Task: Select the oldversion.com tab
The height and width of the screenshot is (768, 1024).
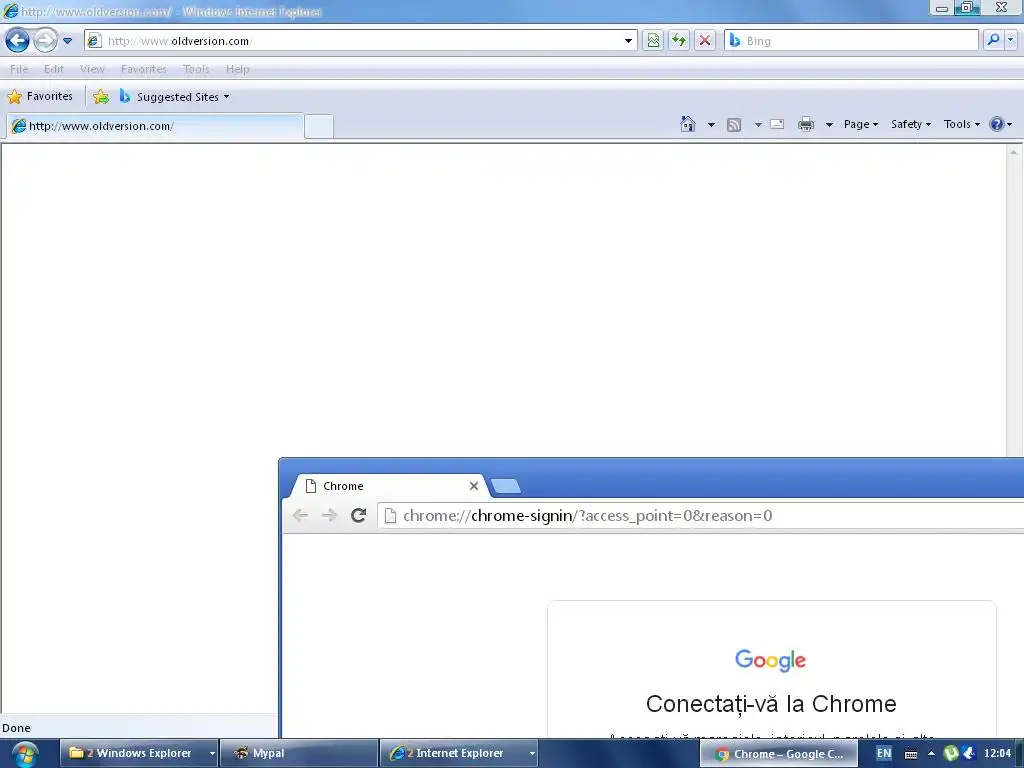Action: 155,126
